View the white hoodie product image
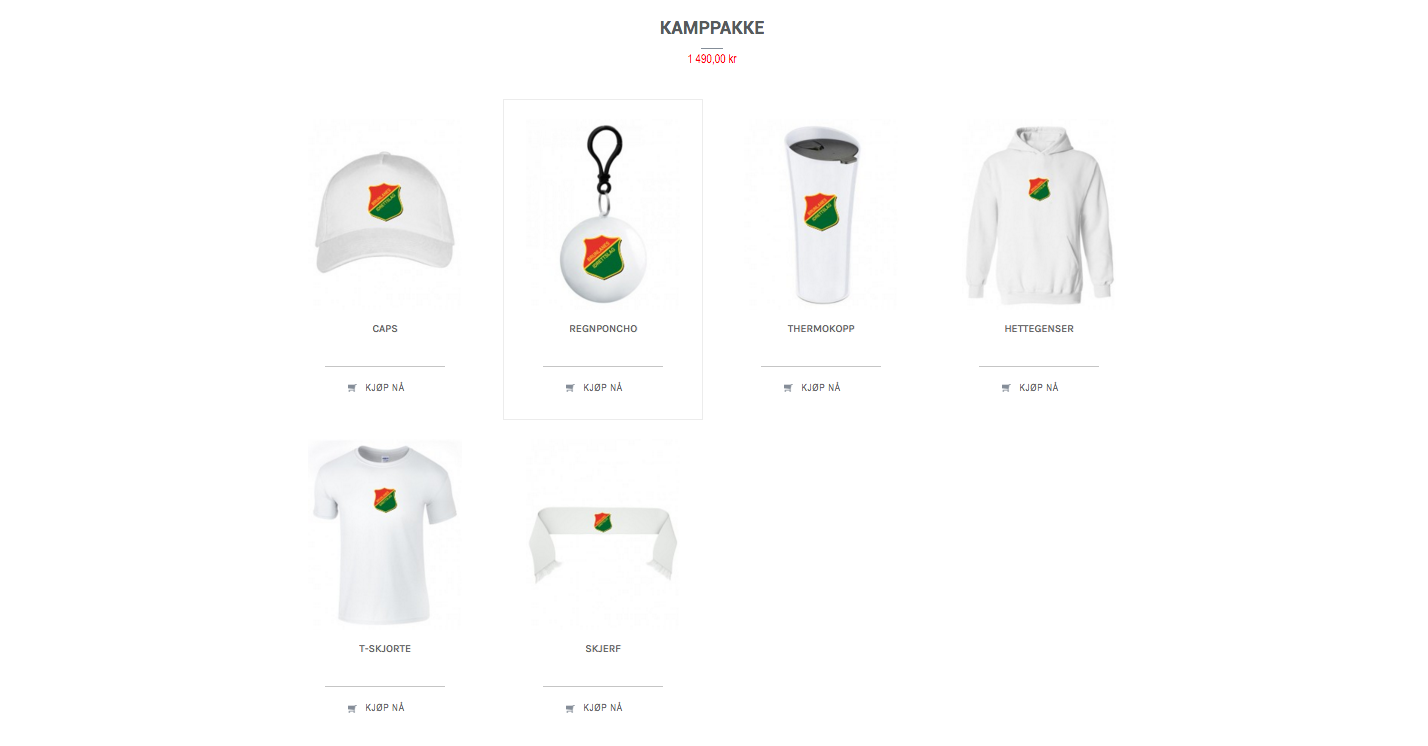 [1039, 212]
